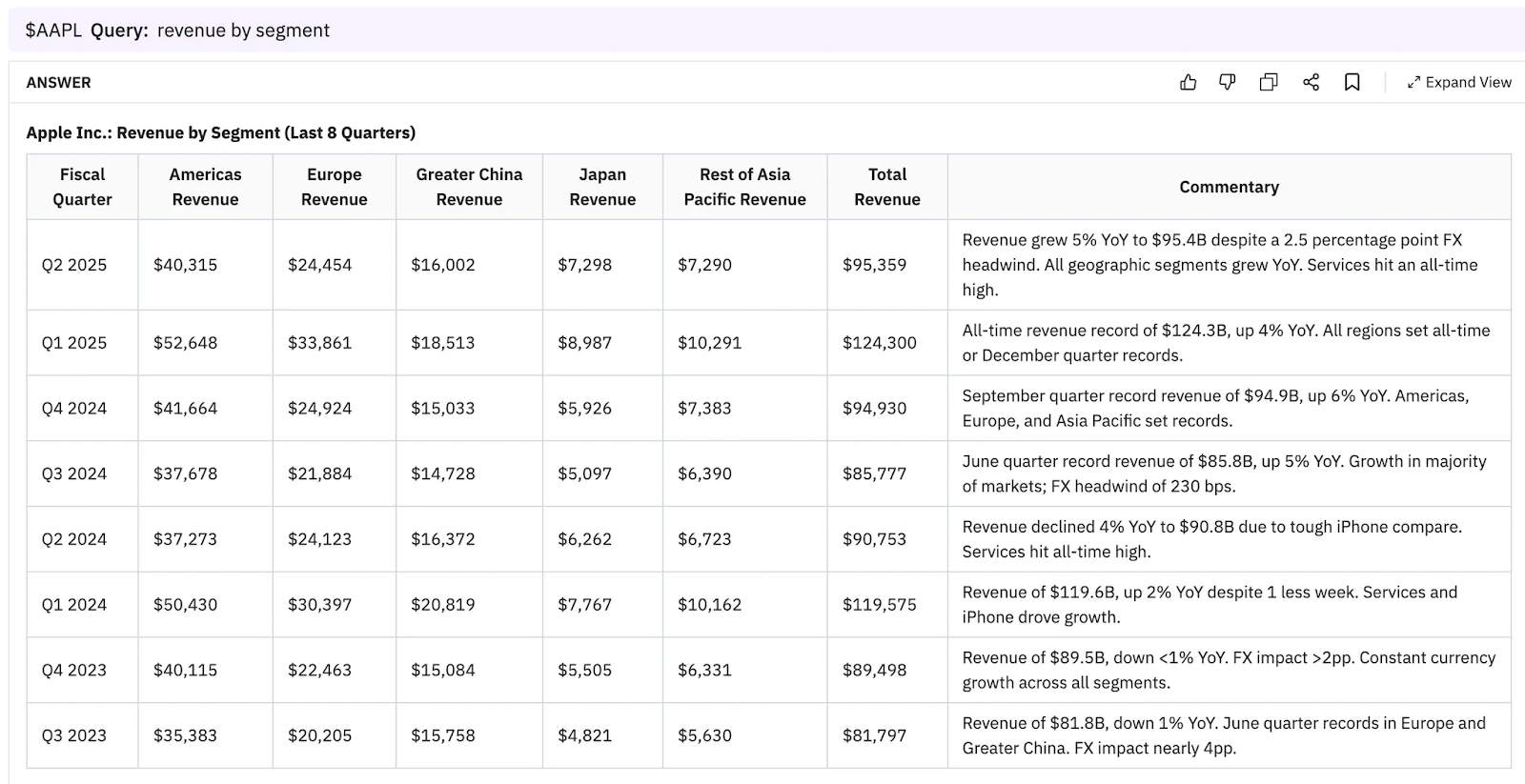Bookmark this answer
1525x784 pixels.
point(1352,83)
